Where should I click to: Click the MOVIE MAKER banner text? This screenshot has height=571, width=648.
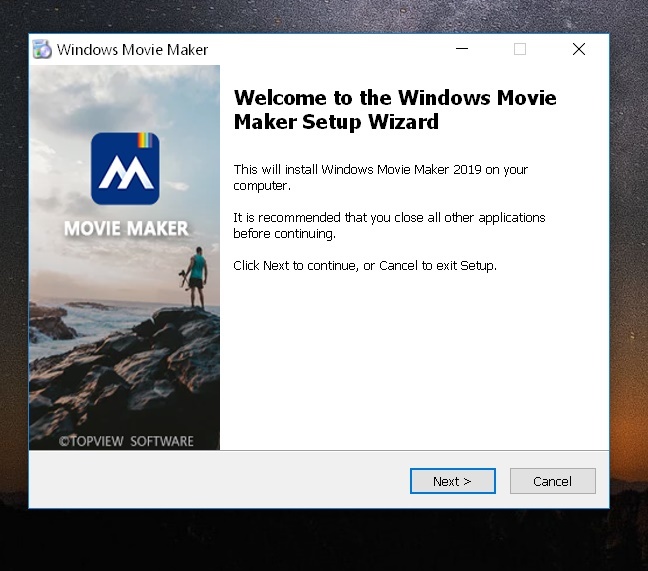(x=126, y=229)
